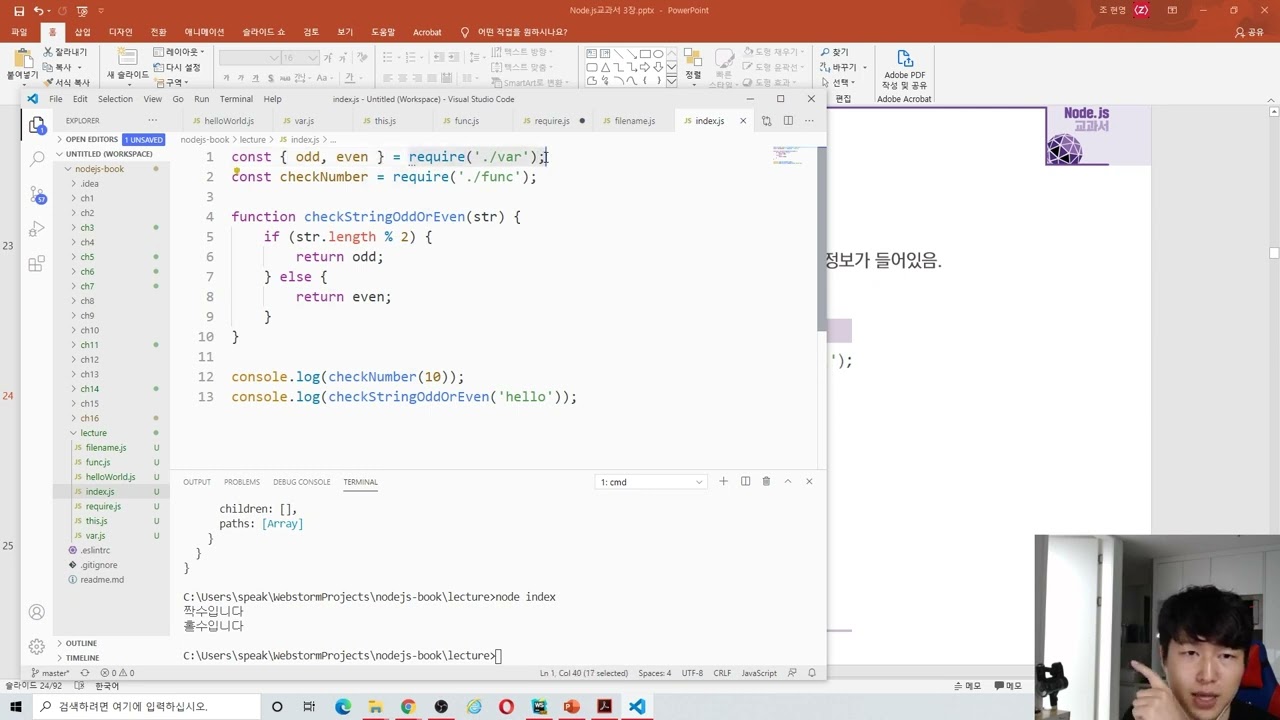Open the Accounts icon in activity bar
The height and width of the screenshot is (720, 1280).
(37, 612)
